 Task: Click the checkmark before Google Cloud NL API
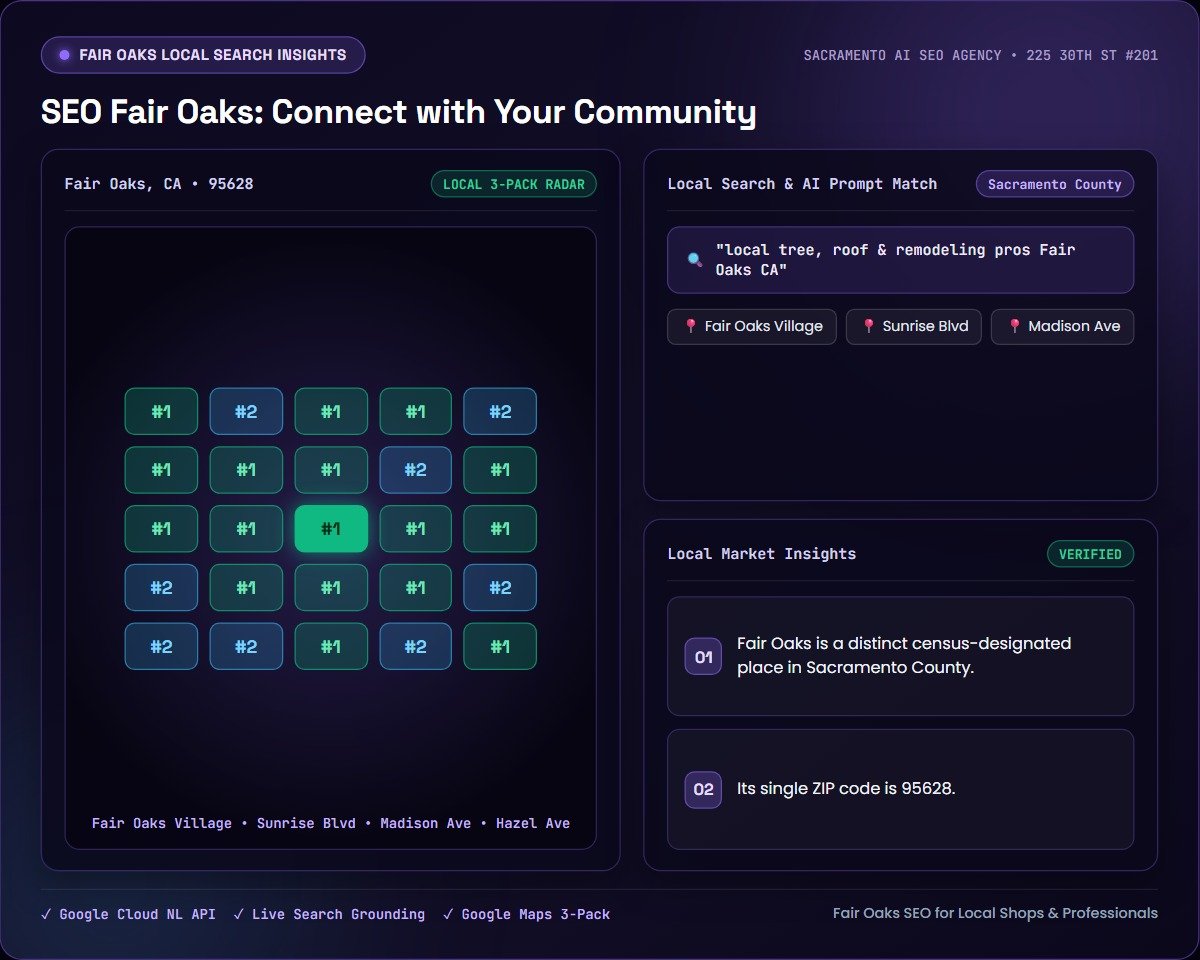(x=46, y=914)
